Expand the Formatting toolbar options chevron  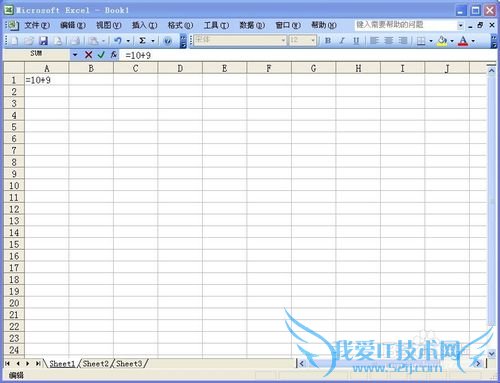(494, 41)
